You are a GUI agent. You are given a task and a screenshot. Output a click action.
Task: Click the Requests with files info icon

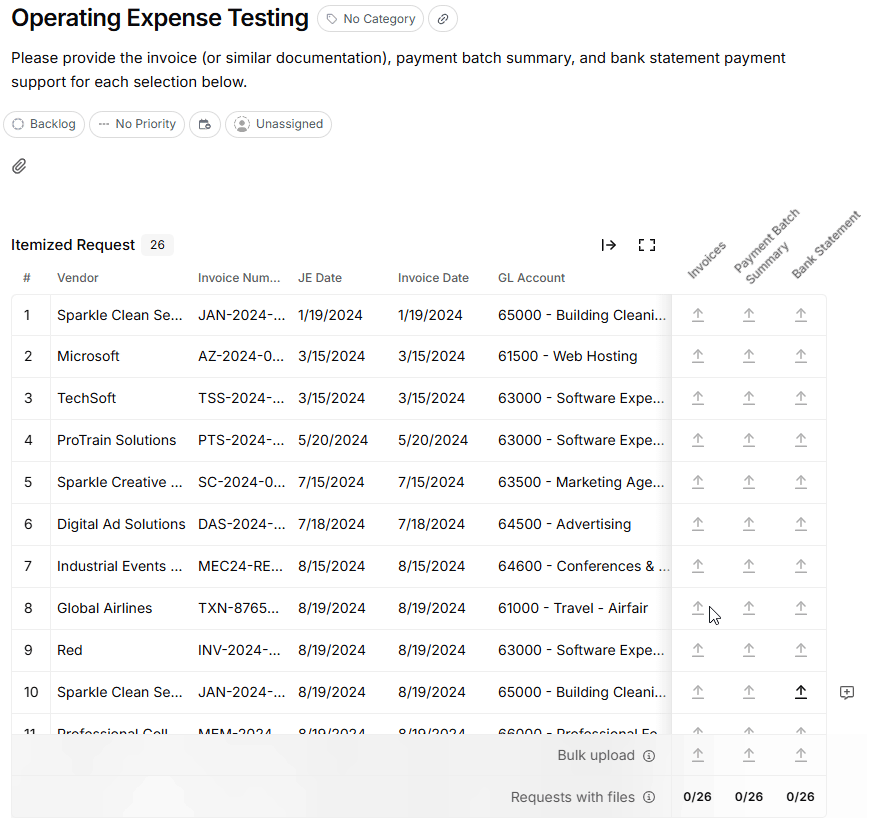tap(650, 797)
